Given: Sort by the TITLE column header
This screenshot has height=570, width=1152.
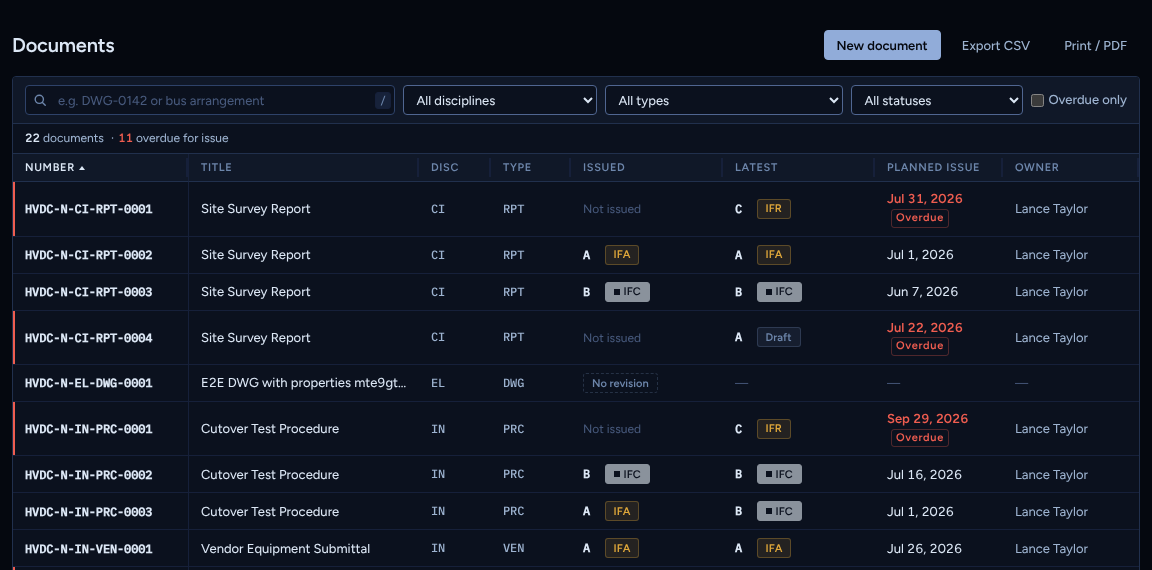Looking at the screenshot, I should coord(216,167).
